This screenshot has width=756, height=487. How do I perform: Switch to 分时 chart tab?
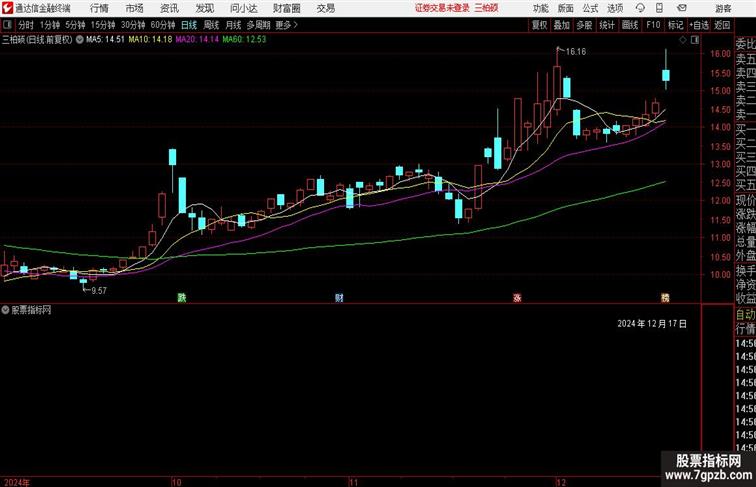point(26,25)
